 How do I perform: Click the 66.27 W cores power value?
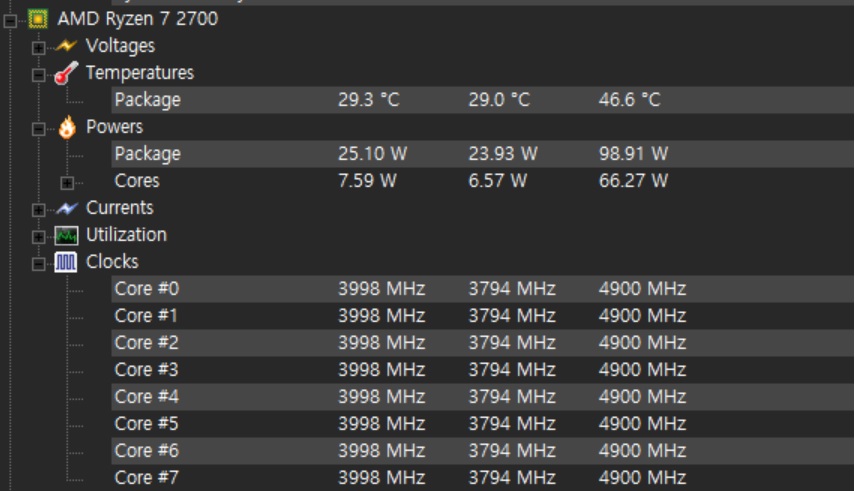pyautogui.click(x=633, y=181)
